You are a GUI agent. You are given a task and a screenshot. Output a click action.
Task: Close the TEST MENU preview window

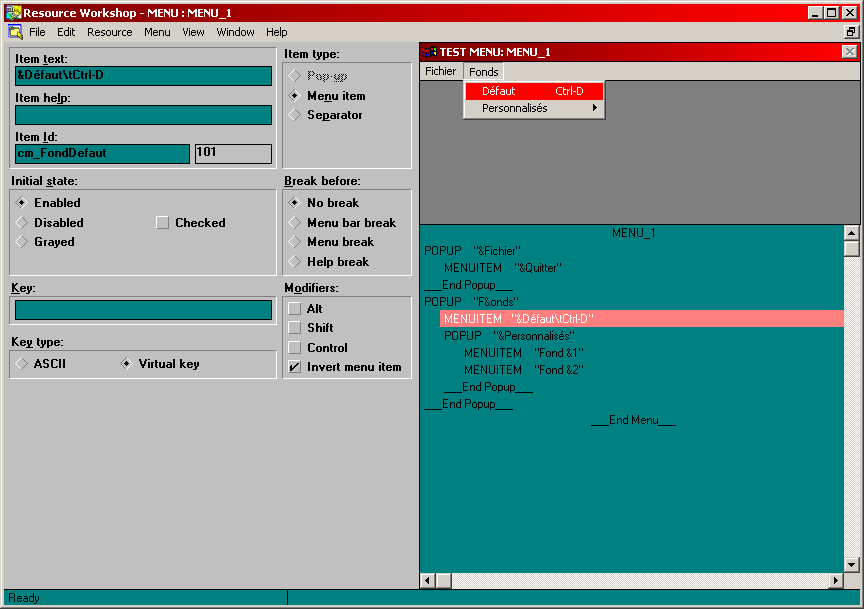click(x=849, y=52)
